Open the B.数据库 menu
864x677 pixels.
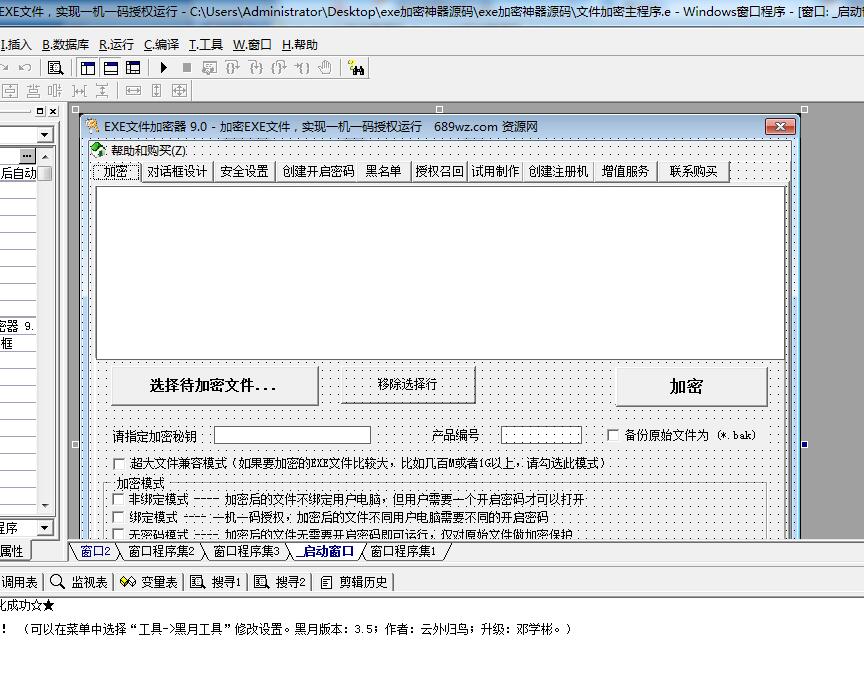66,45
